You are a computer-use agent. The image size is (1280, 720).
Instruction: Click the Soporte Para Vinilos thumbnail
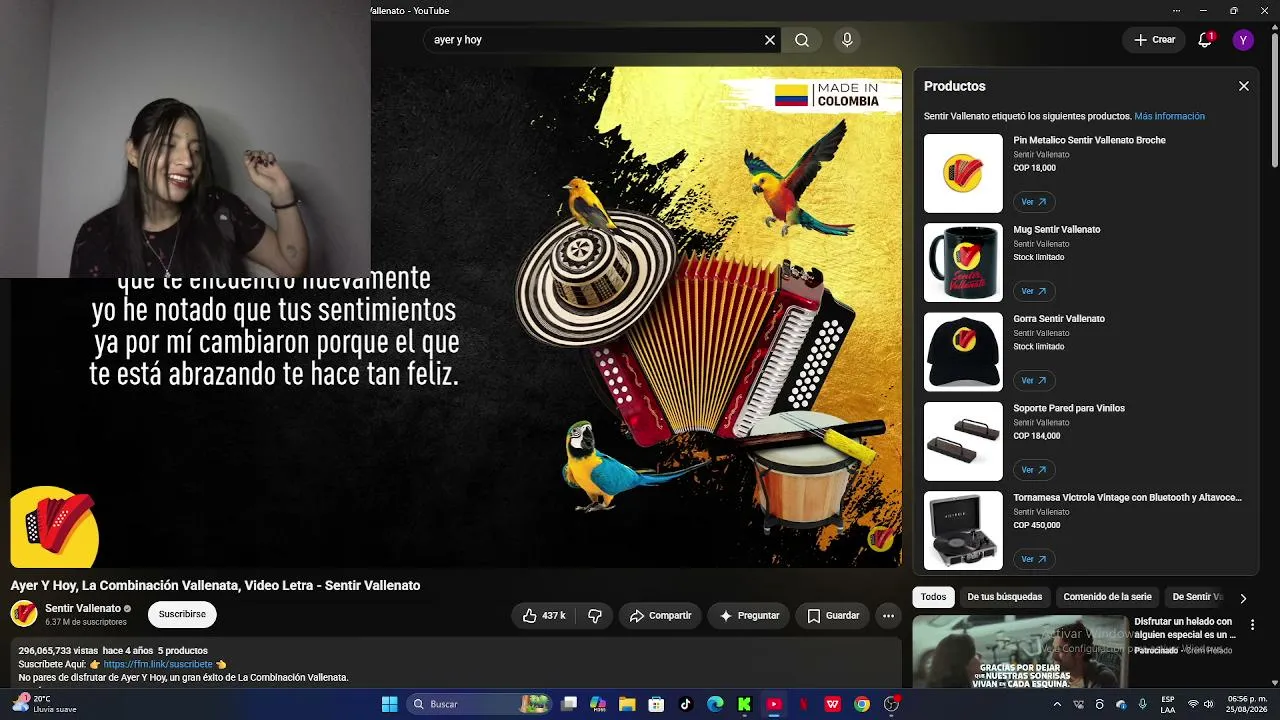(x=963, y=441)
